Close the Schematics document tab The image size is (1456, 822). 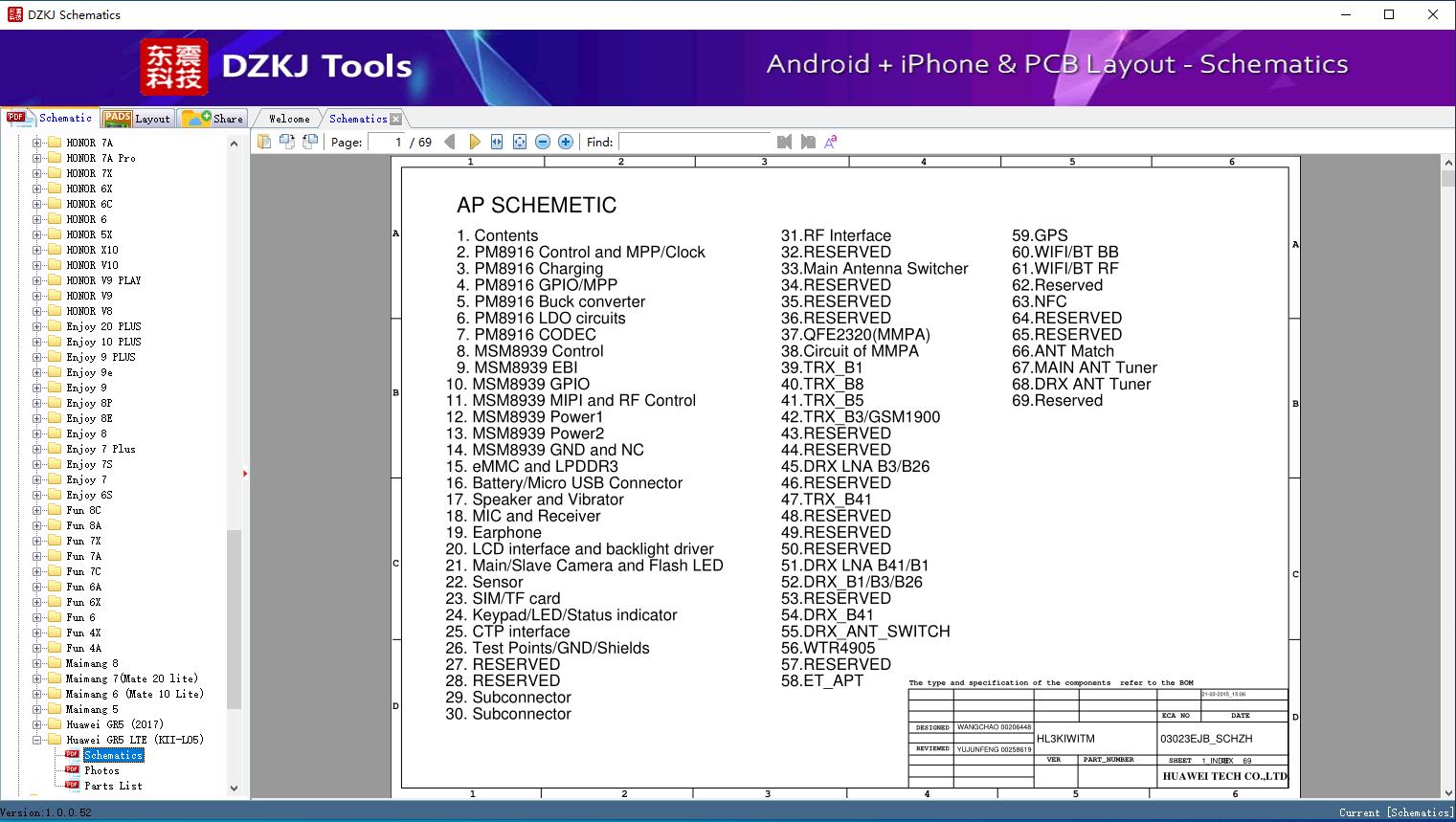tap(396, 119)
